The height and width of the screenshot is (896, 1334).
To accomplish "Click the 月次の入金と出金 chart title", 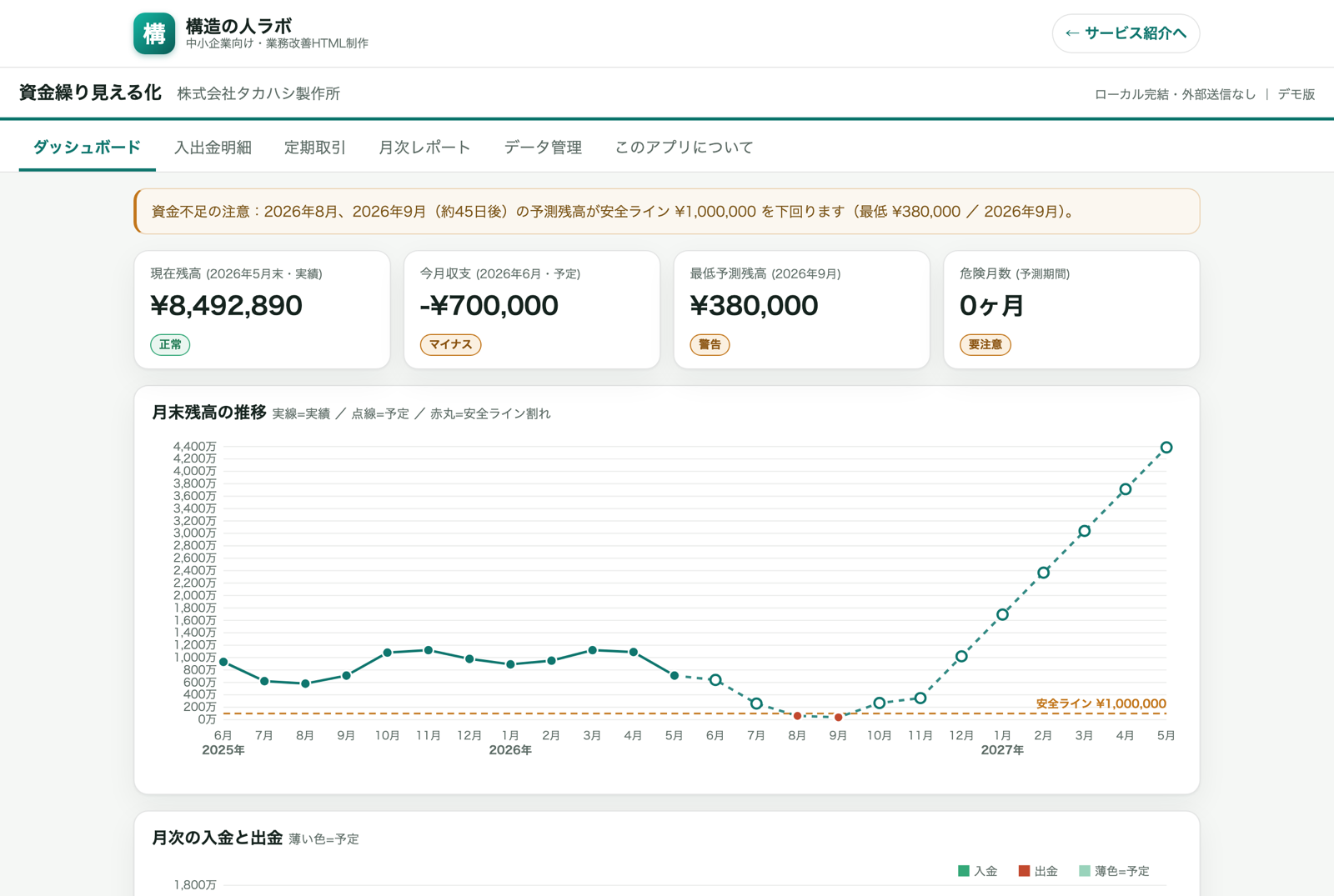I will coord(217,838).
